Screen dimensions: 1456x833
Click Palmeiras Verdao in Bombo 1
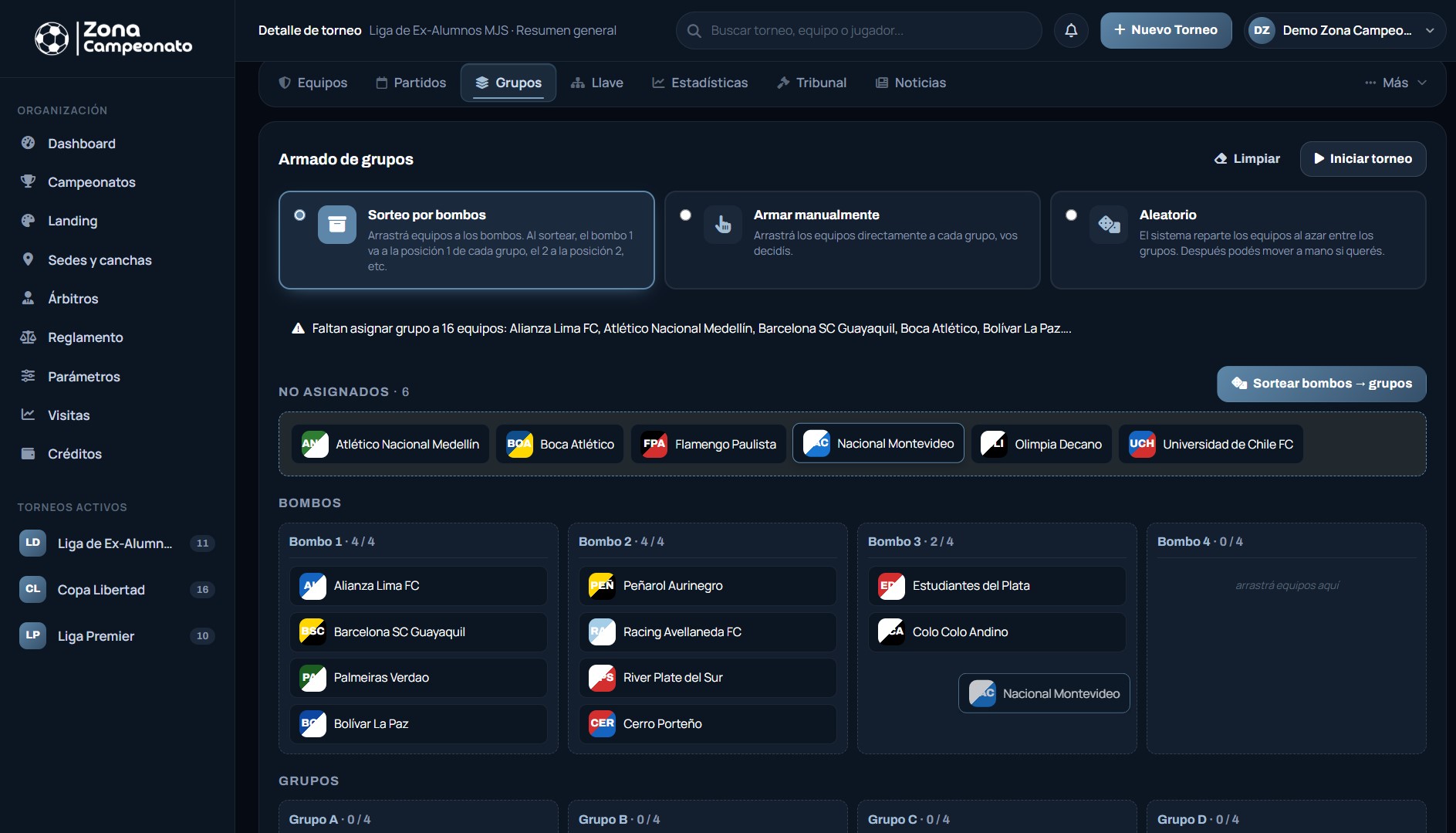[418, 677]
